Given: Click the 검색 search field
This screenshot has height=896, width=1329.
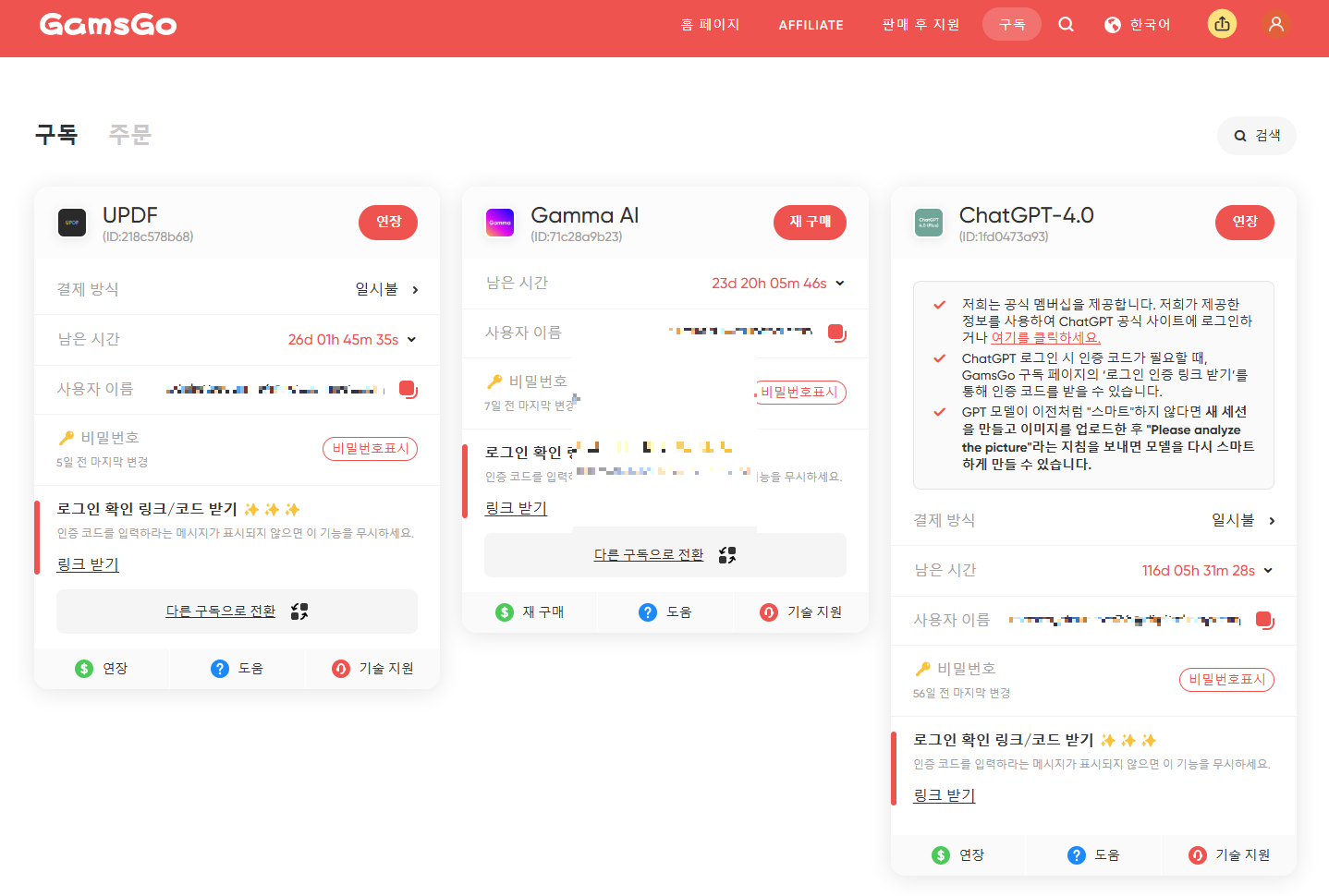Looking at the screenshot, I should [x=1257, y=136].
